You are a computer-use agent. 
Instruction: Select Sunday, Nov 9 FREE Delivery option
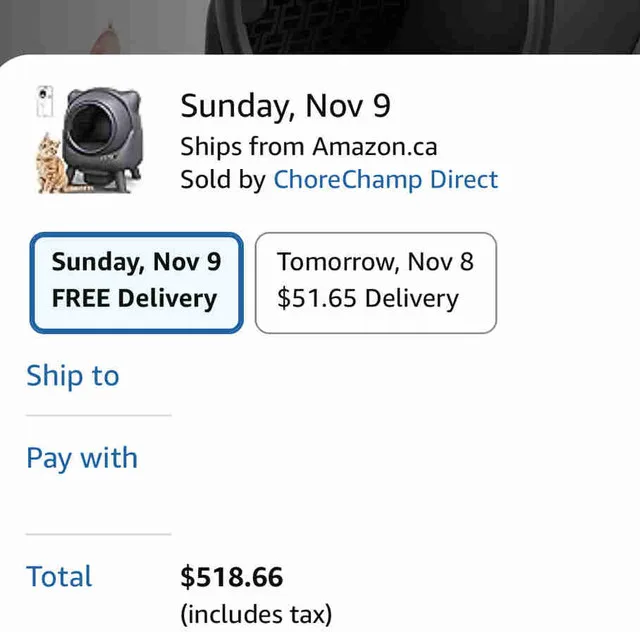point(136,281)
